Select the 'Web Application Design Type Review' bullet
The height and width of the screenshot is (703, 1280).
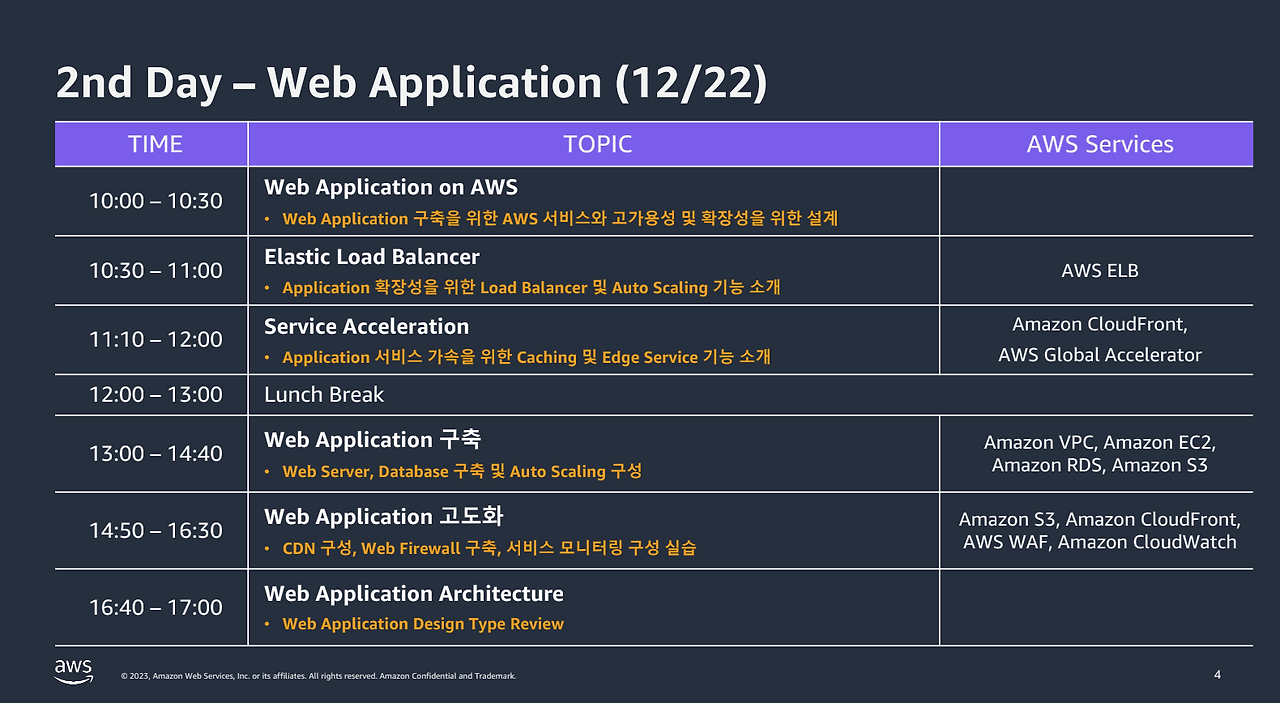tap(421, 623)
